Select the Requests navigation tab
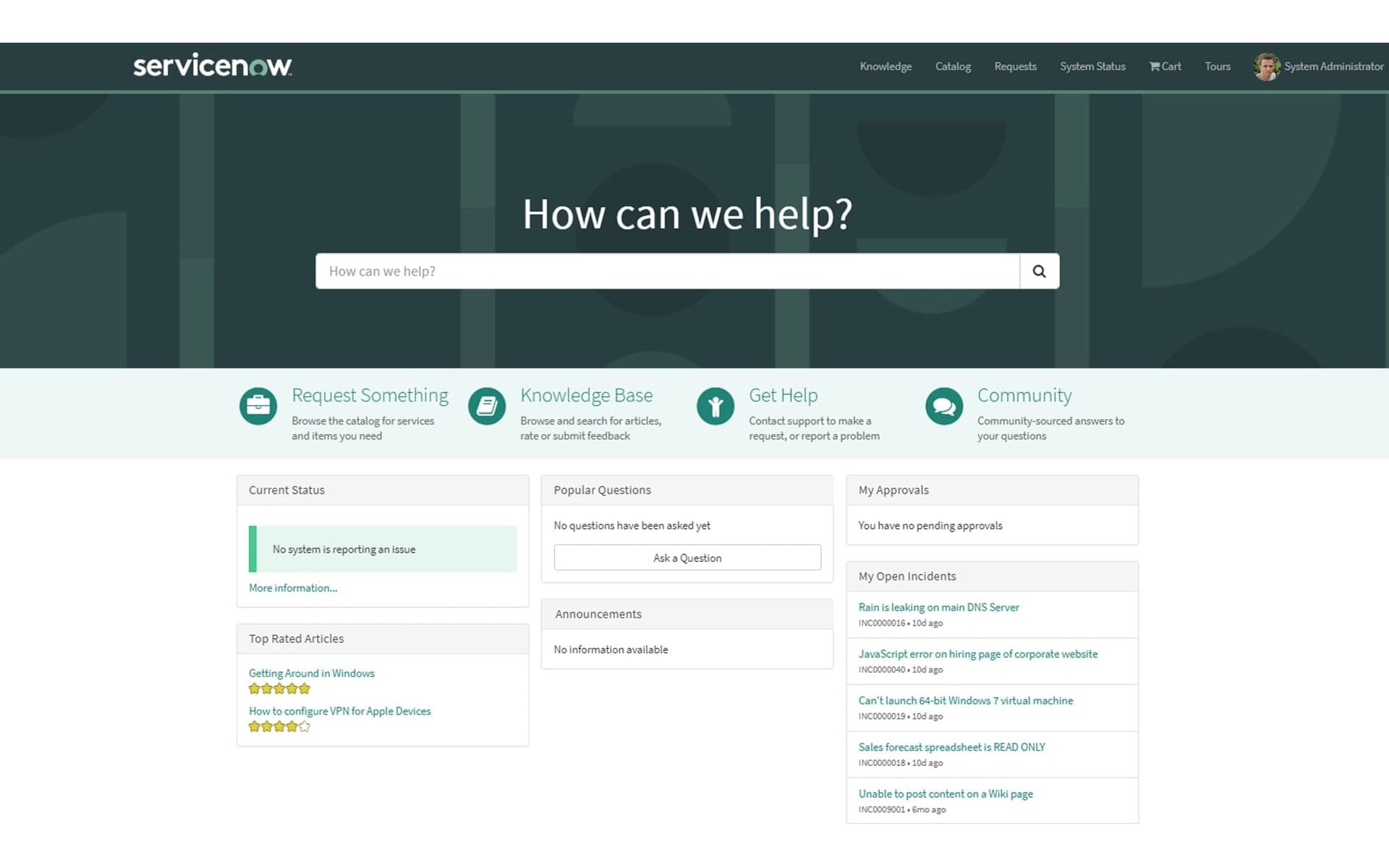 click(1016, 66)
